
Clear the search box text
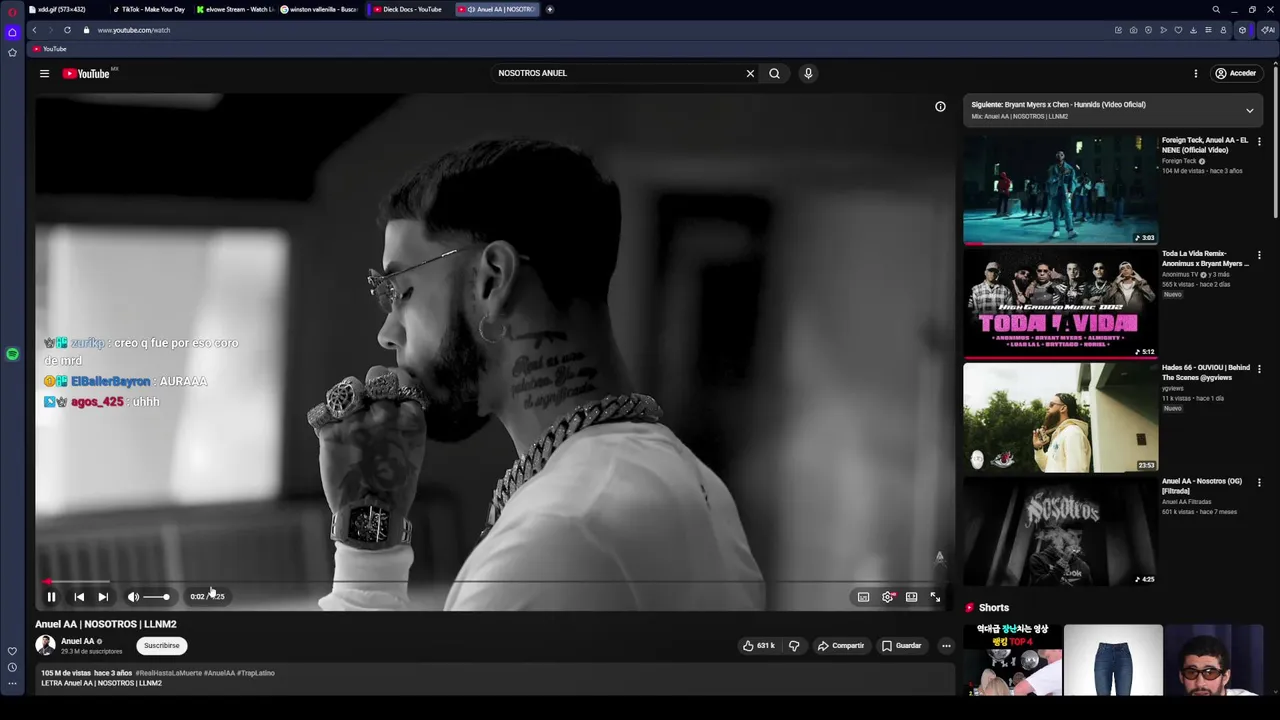click(750, 73)
